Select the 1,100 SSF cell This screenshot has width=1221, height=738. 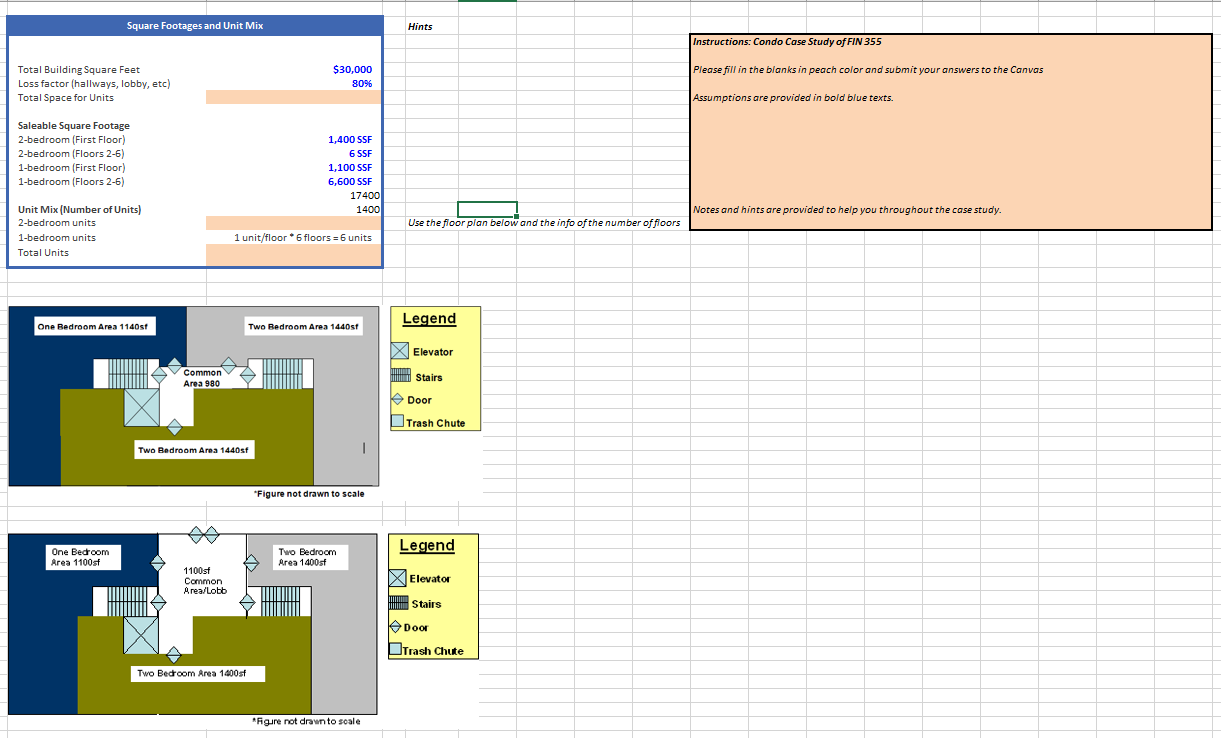tap(293, 167)
